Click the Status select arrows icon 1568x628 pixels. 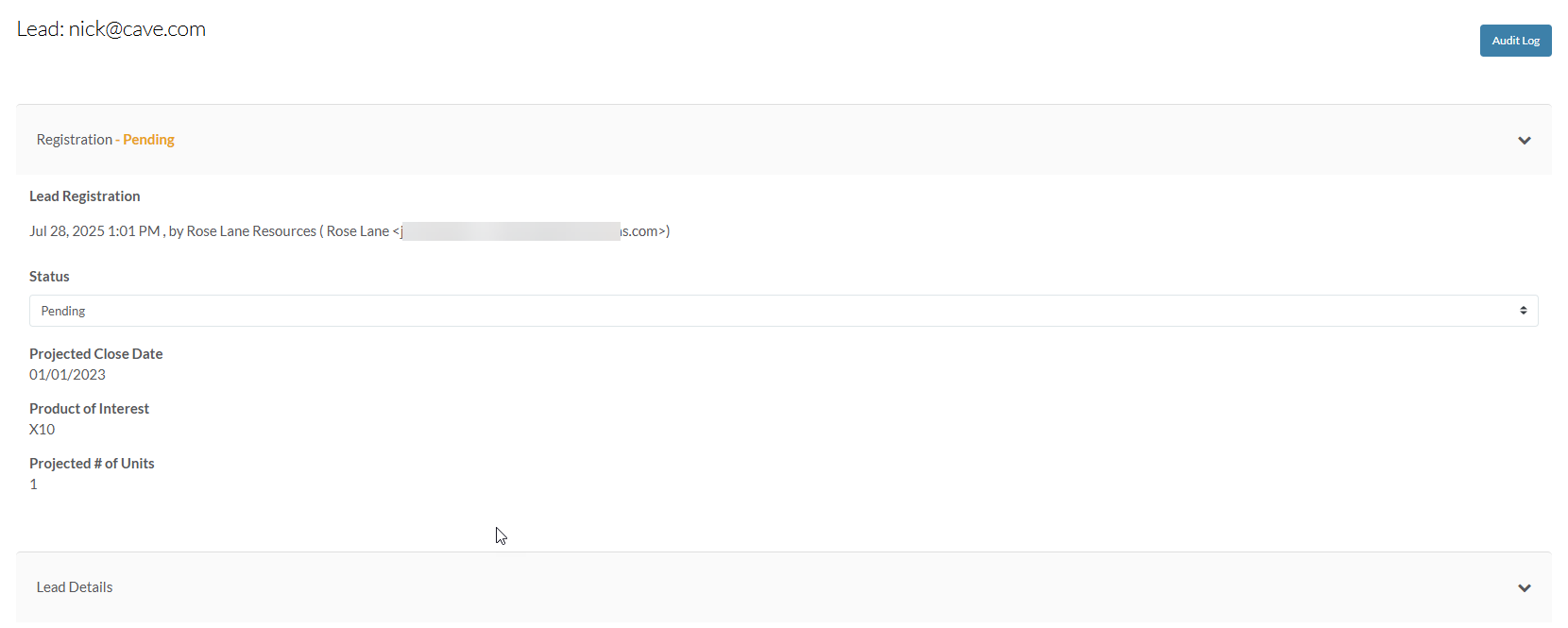click(x=1523, y=311)
